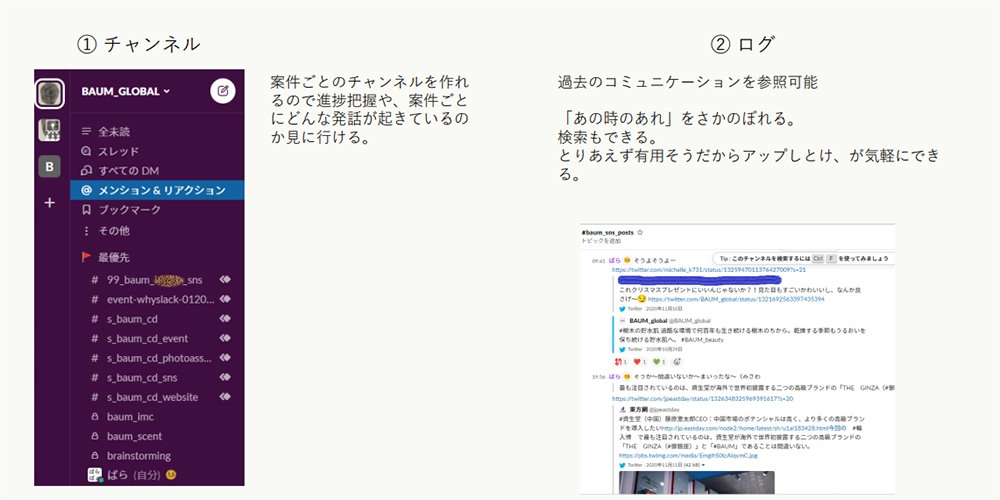This screenshot has width=1000, height=500.
Task: Open ブックマーク in the sidebar
Action: pyautogui.click(x=157, y=210)
